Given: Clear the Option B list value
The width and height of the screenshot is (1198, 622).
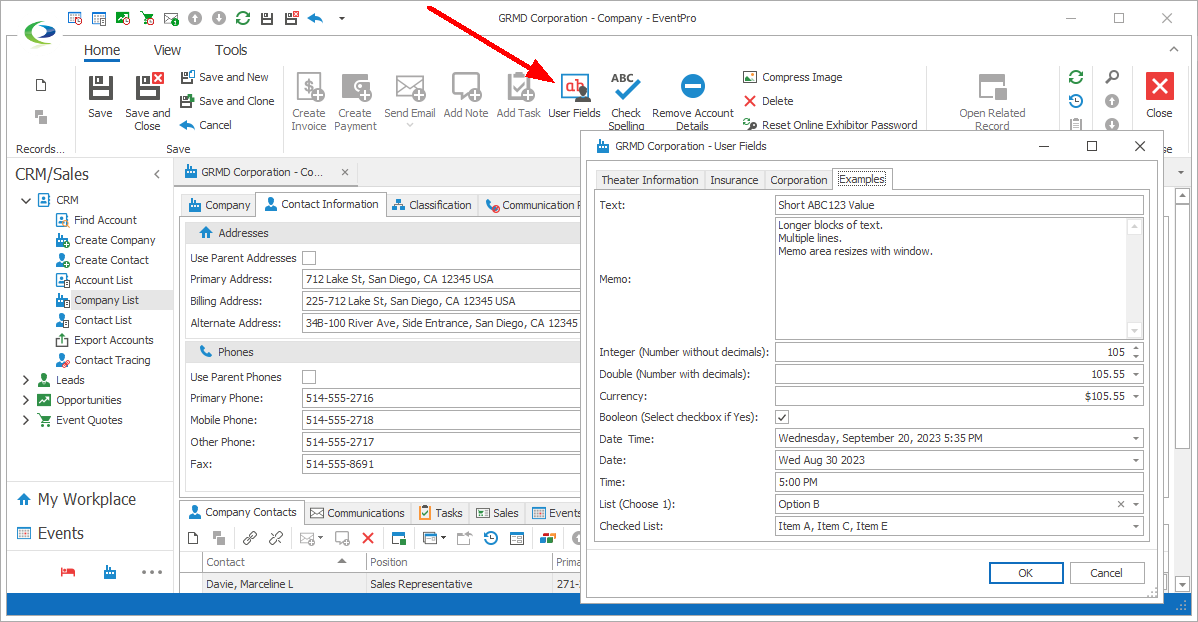Looking at the screenshot, I should coord(1121,504).
